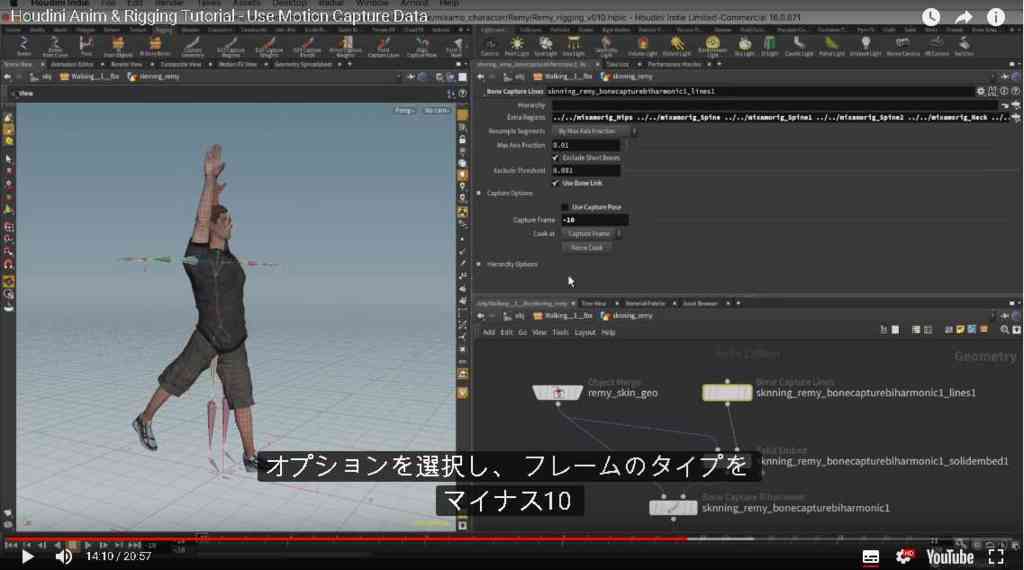Select the Paint Capture Layer shelf tool
This screenshot has height=570, width=1024.
pyautogui.click(x=383, y=46)
